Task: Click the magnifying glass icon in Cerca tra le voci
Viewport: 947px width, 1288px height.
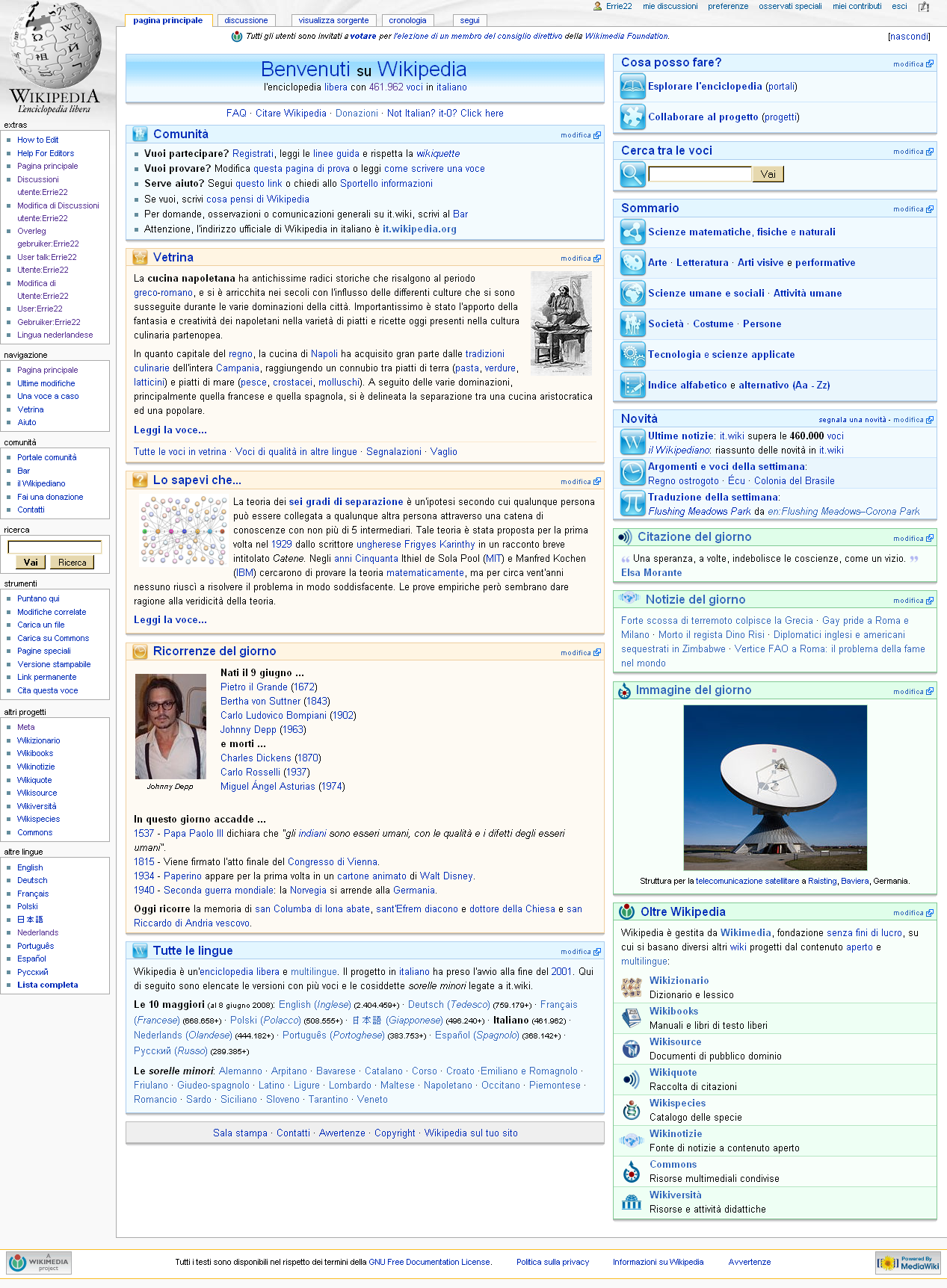Action: (x=632, y=174)
